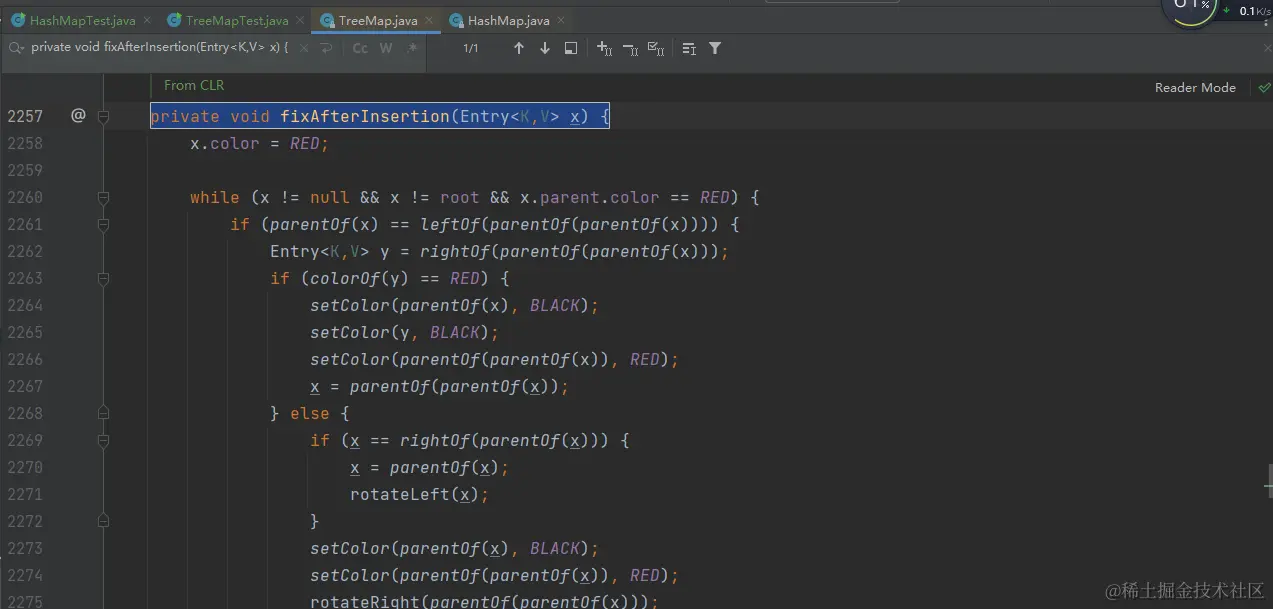Select the TreeMap.java tab
This screenshot has height=609, width=1273.
pos(378,20)
